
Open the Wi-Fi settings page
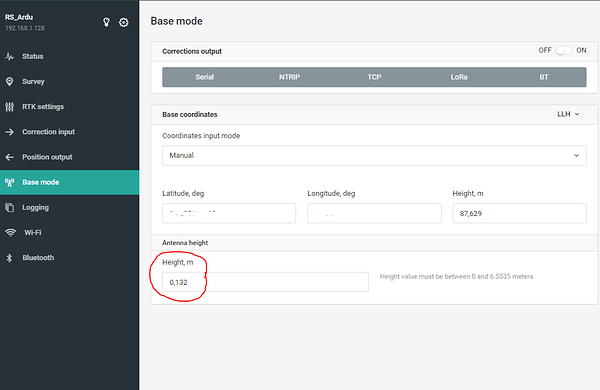(x=69, y=233)
